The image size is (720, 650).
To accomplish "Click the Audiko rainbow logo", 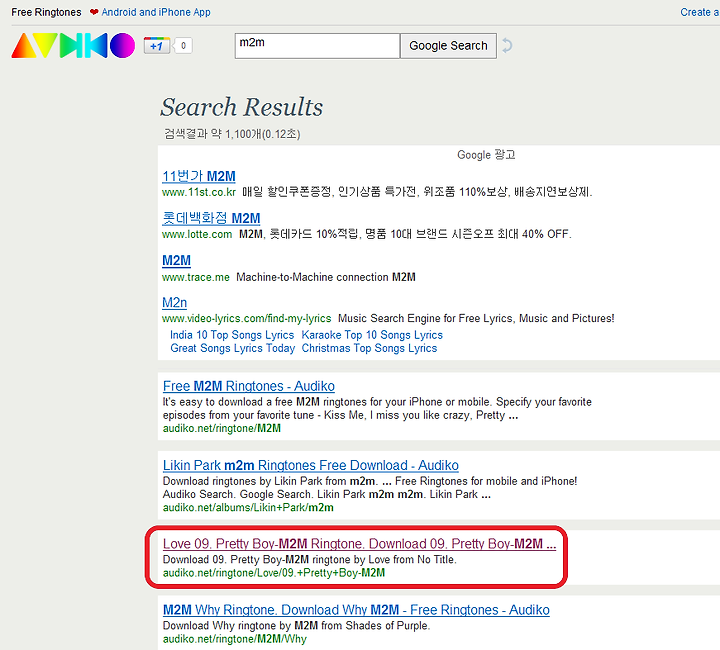I will click(73, 45).
